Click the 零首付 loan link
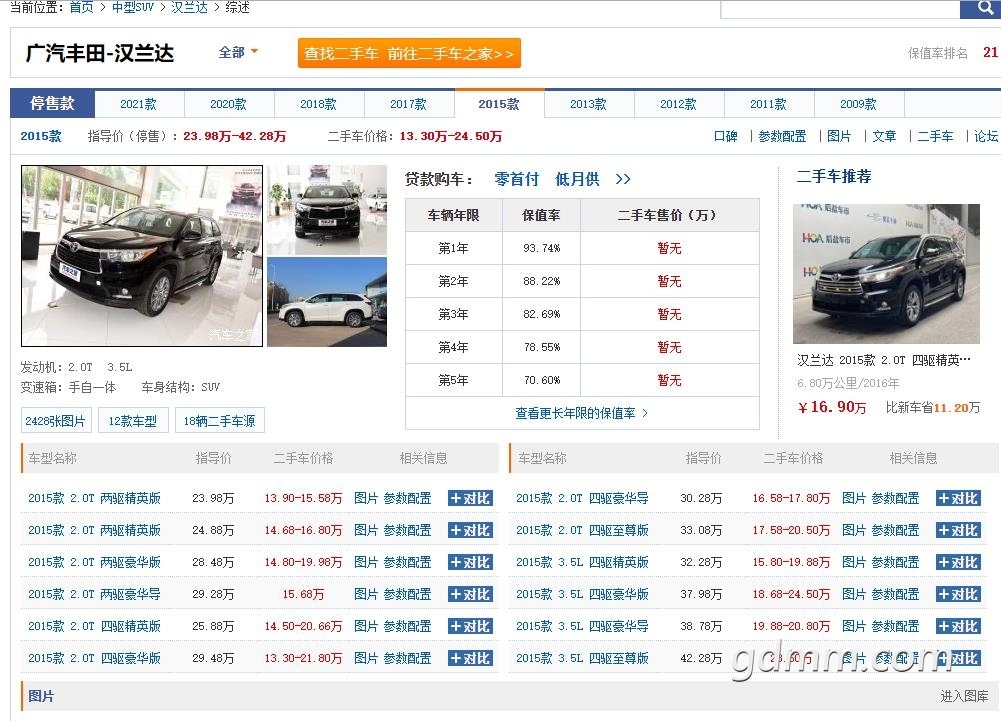 tap(516, 179)
